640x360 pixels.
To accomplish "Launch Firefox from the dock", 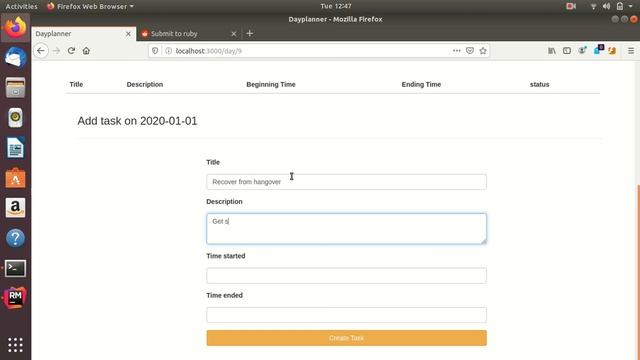I will (x=16, y=28).
